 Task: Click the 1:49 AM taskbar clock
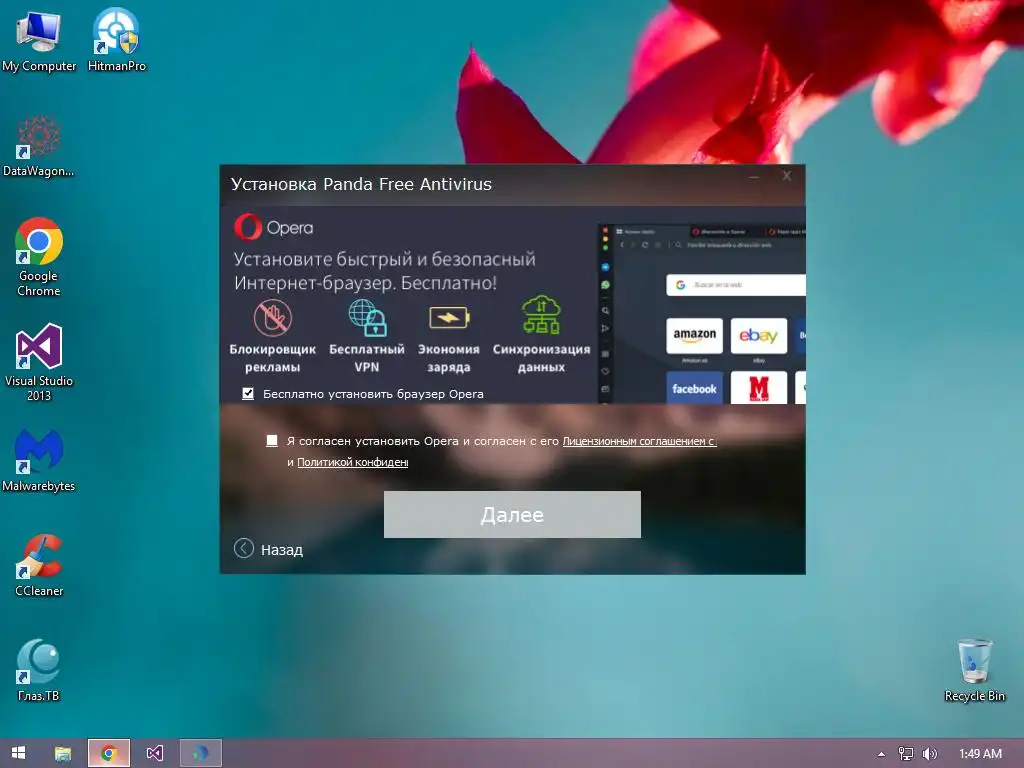(x=980, y=754)
